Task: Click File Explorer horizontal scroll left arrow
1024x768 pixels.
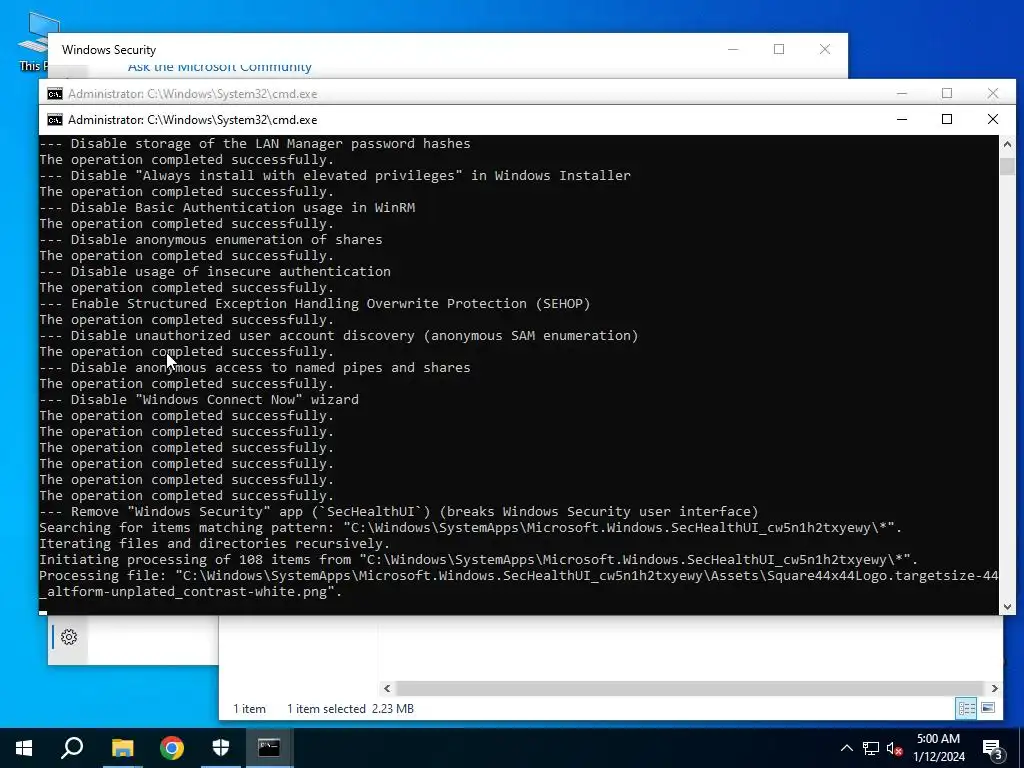Action: click(x=387, y=688)
